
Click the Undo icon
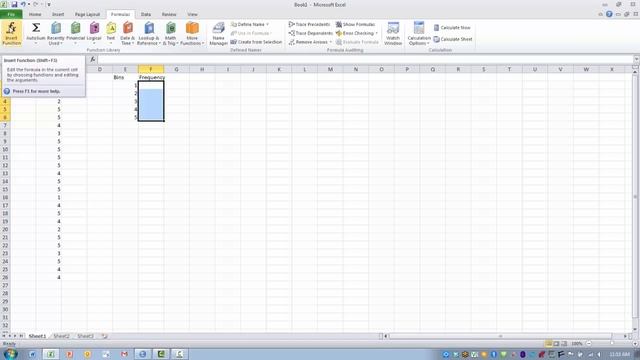[x=23, y=4]
